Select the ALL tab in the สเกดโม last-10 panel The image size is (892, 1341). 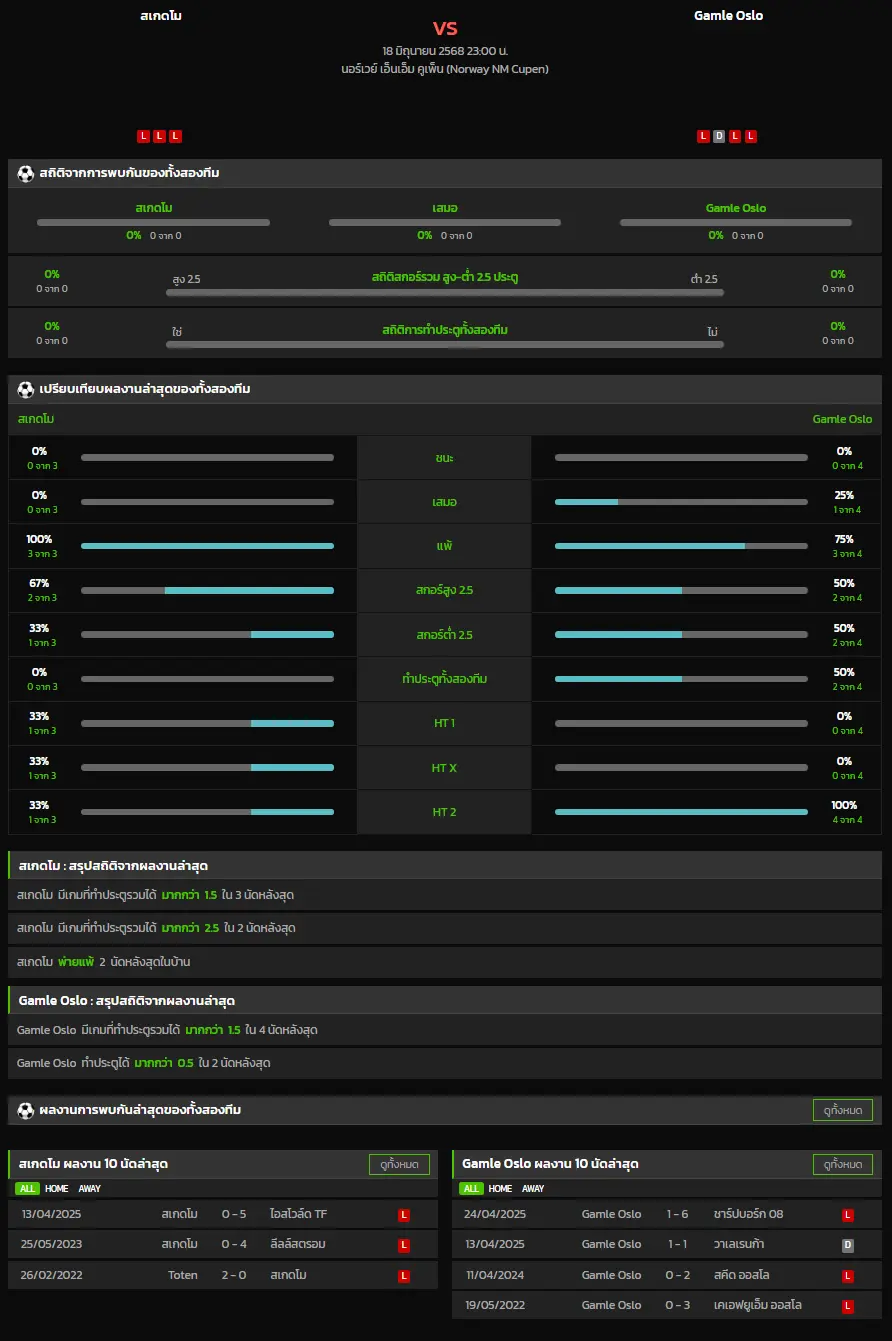(27, 1189)
